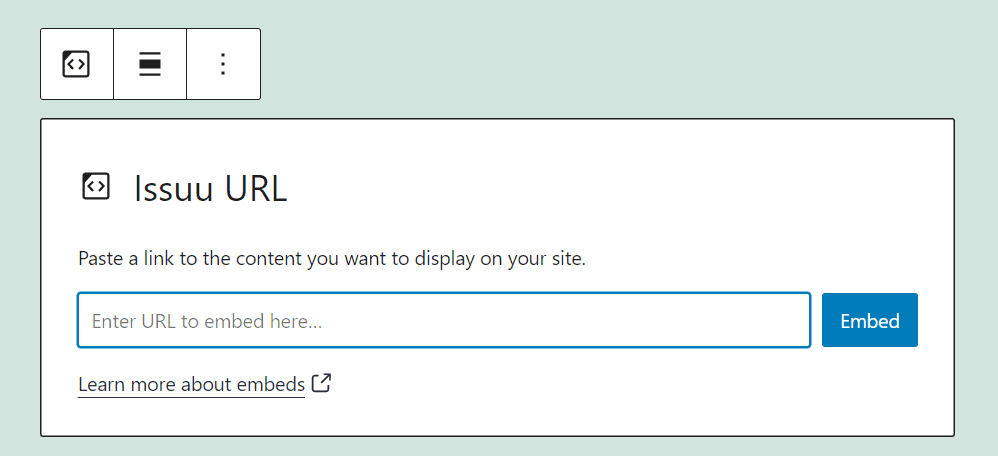This screenshot has height=456, width=998.
Task: Focus the Enter URL to embed field
Action: tap(444, 320)
